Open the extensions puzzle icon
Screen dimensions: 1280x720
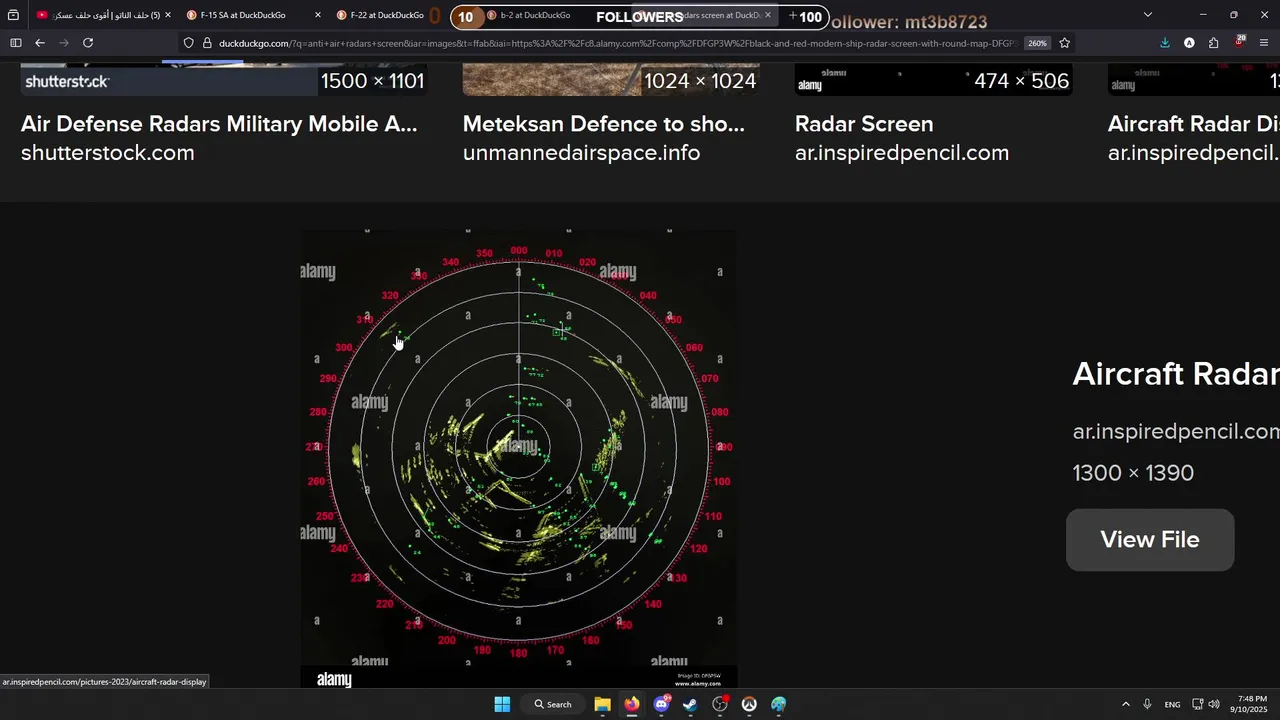point(1213,43)
